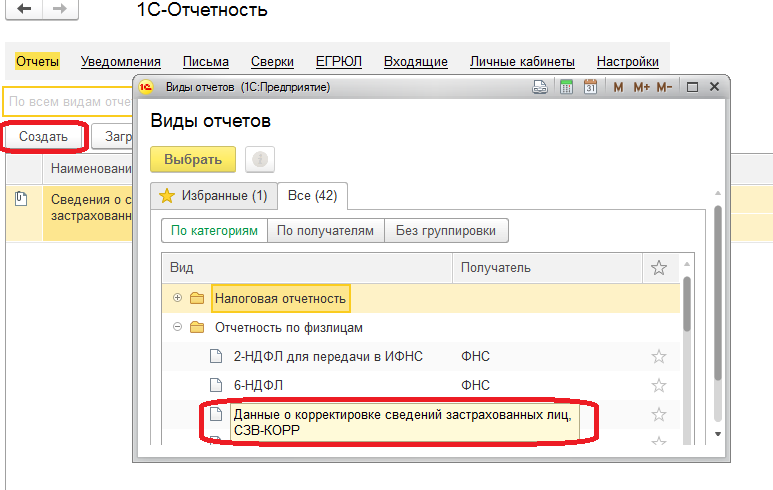The width and height of the screenshot is (773, 490).
Task: Add 2-НДФЛ для передачи в ИФНС to favorites
Action: (x=659, y=356)
